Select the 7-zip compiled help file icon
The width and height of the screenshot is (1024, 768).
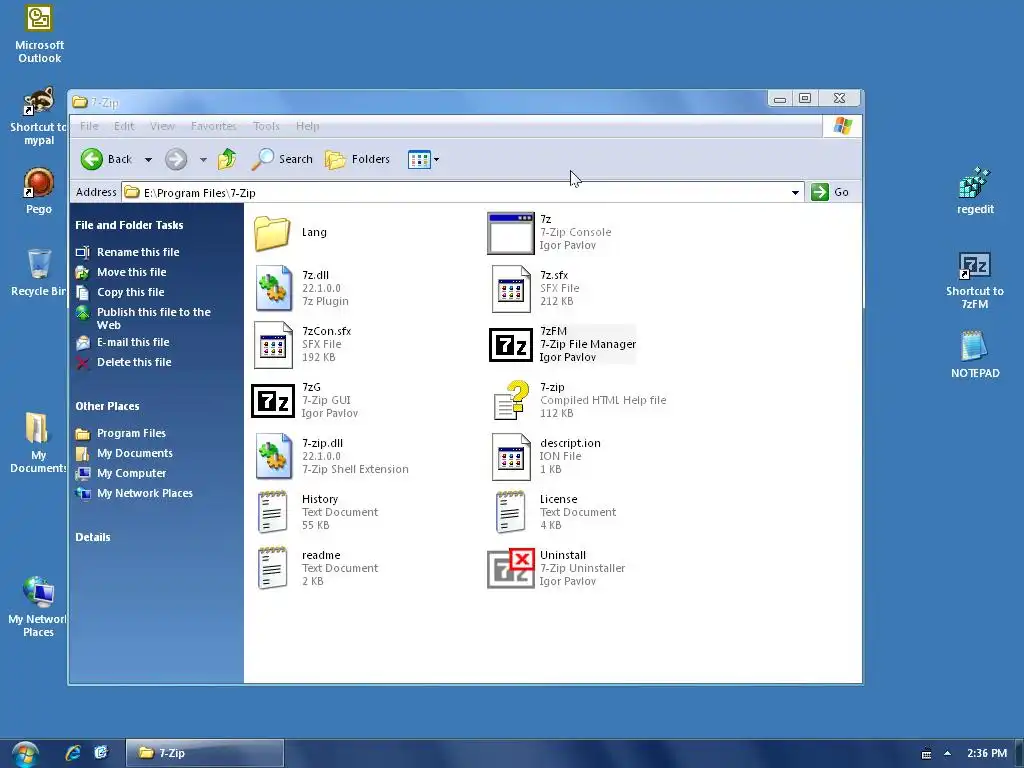coord(511,400)
